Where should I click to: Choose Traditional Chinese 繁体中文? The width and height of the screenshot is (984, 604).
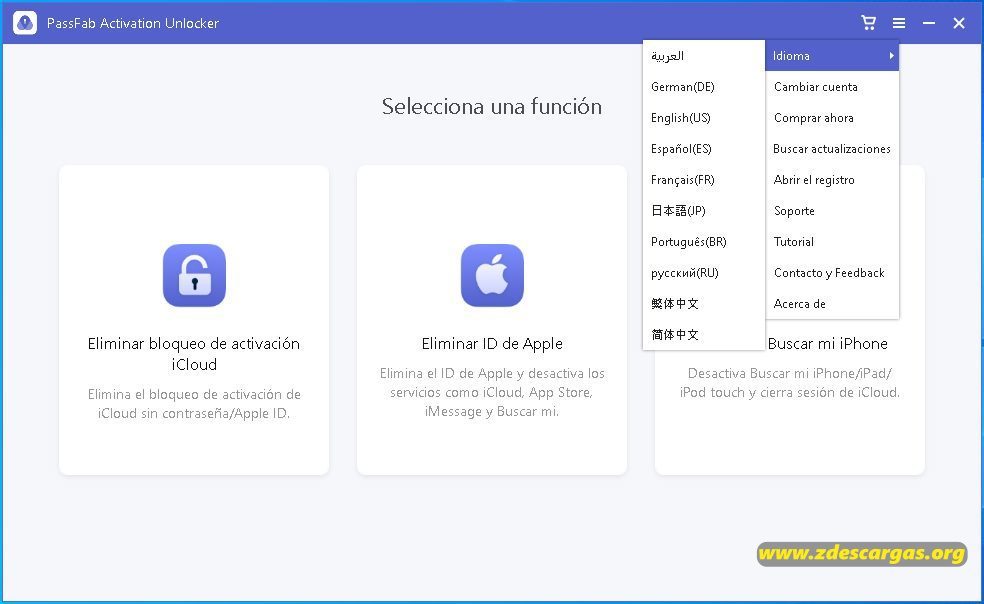click(x=703, y=303)
